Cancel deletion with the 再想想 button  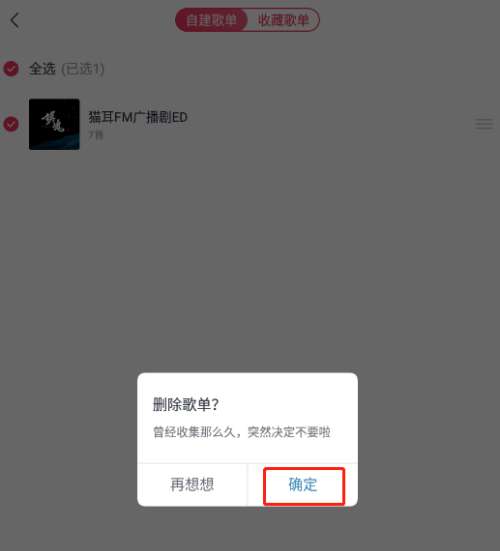192,485
